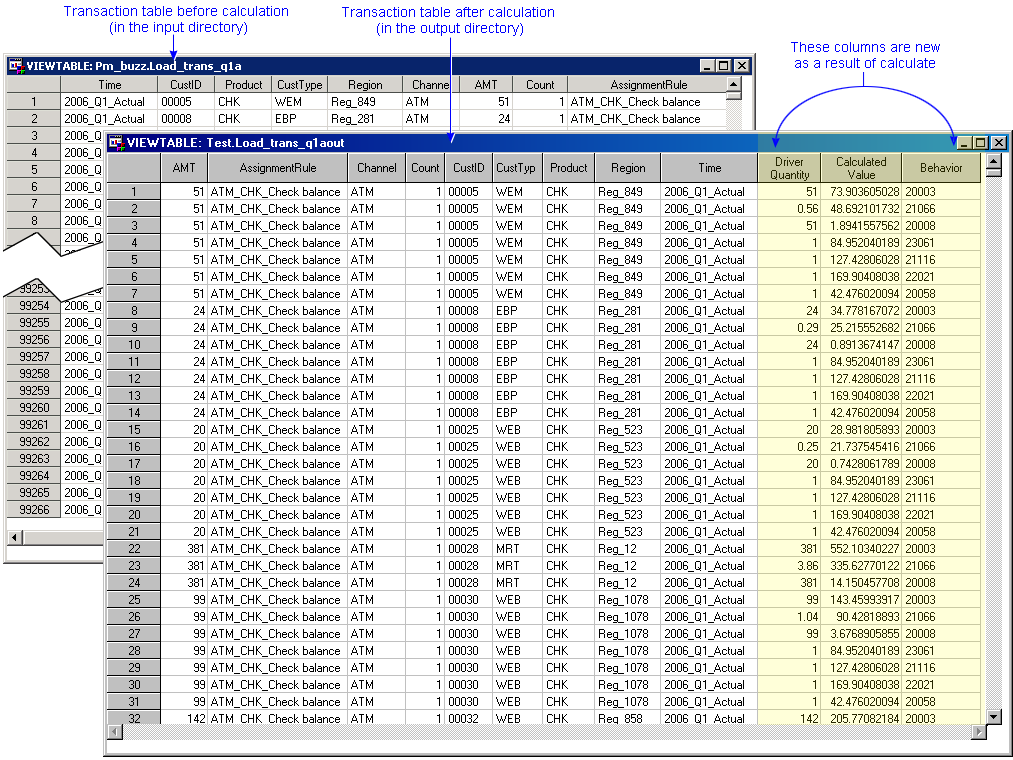
Task: Close the Pm_buzz.Load_trans_q1a window
Action: tap(741, 66)
